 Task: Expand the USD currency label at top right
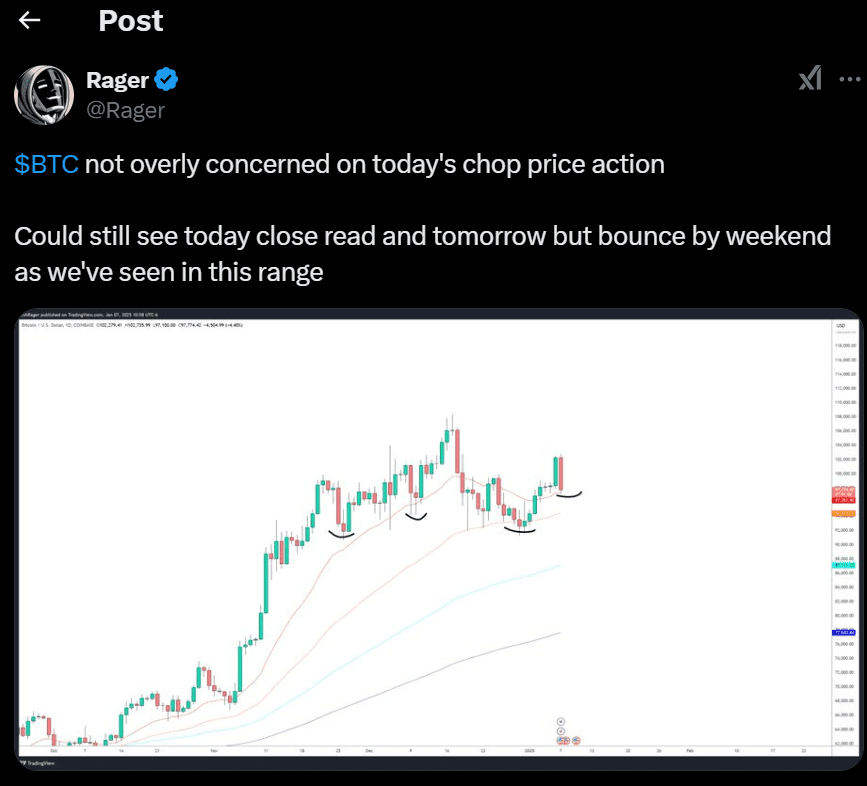coord(839,326)
